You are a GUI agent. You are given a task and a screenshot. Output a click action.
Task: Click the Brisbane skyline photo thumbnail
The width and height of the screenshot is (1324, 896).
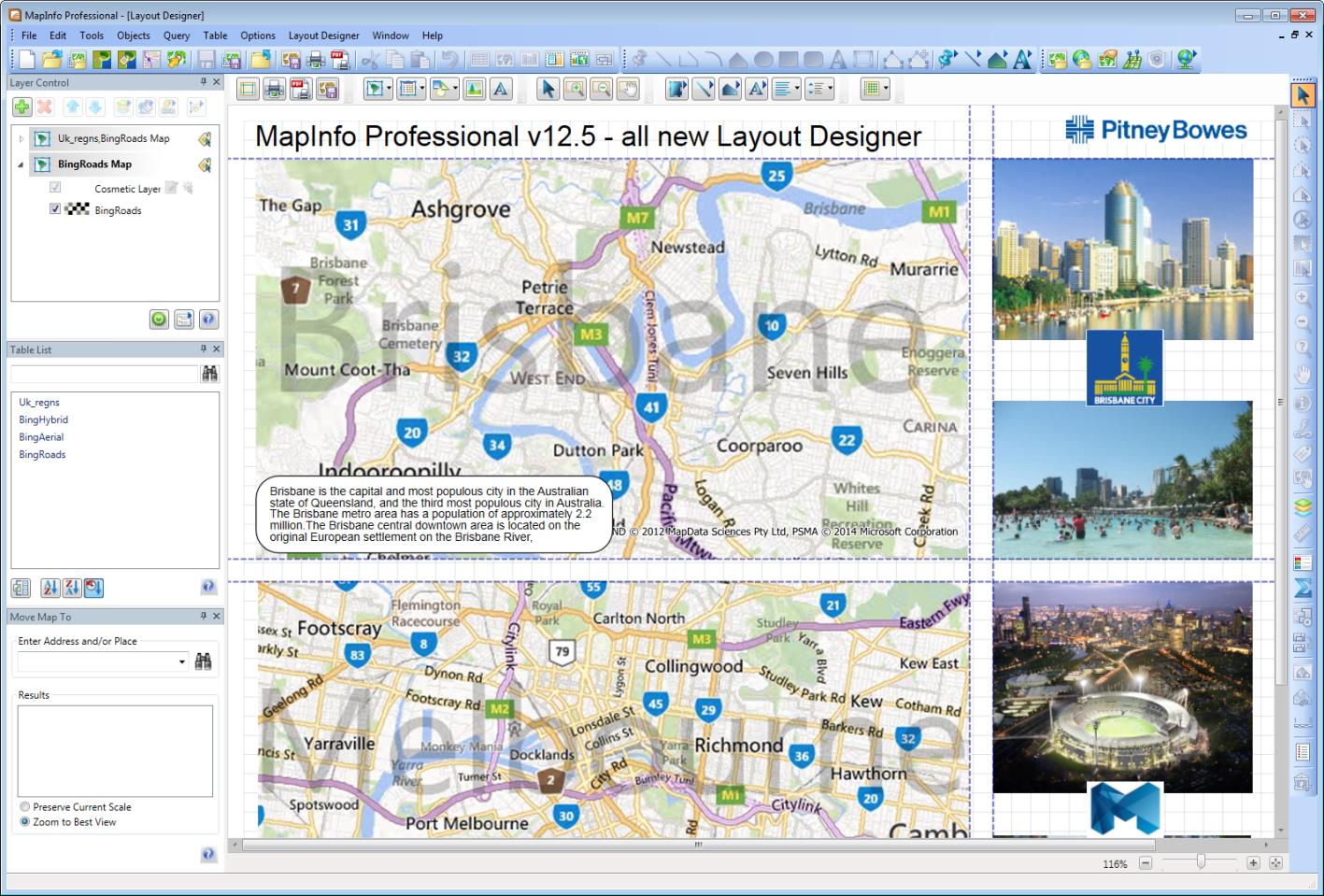click(x=1122, y=249)
